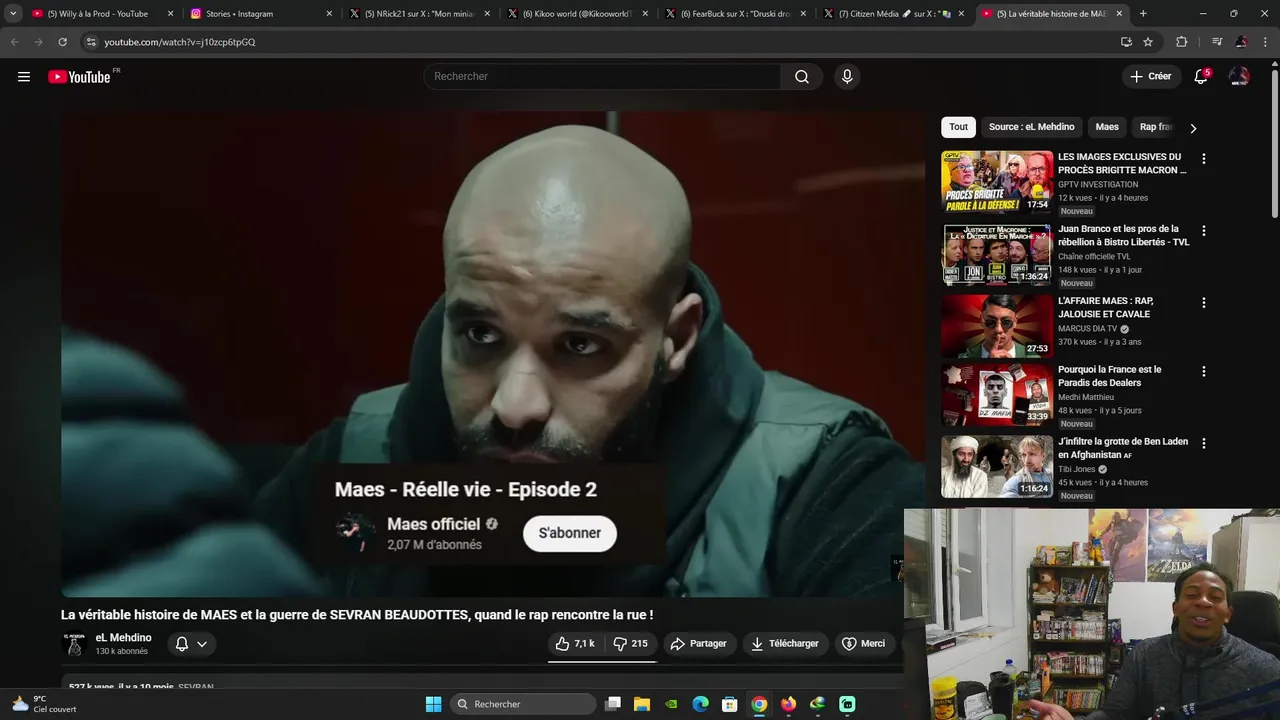This screenshot has height=720, width=1280.
Task: Open Chrome extensions puzzle icon
Action: [x=1182, y=42]
